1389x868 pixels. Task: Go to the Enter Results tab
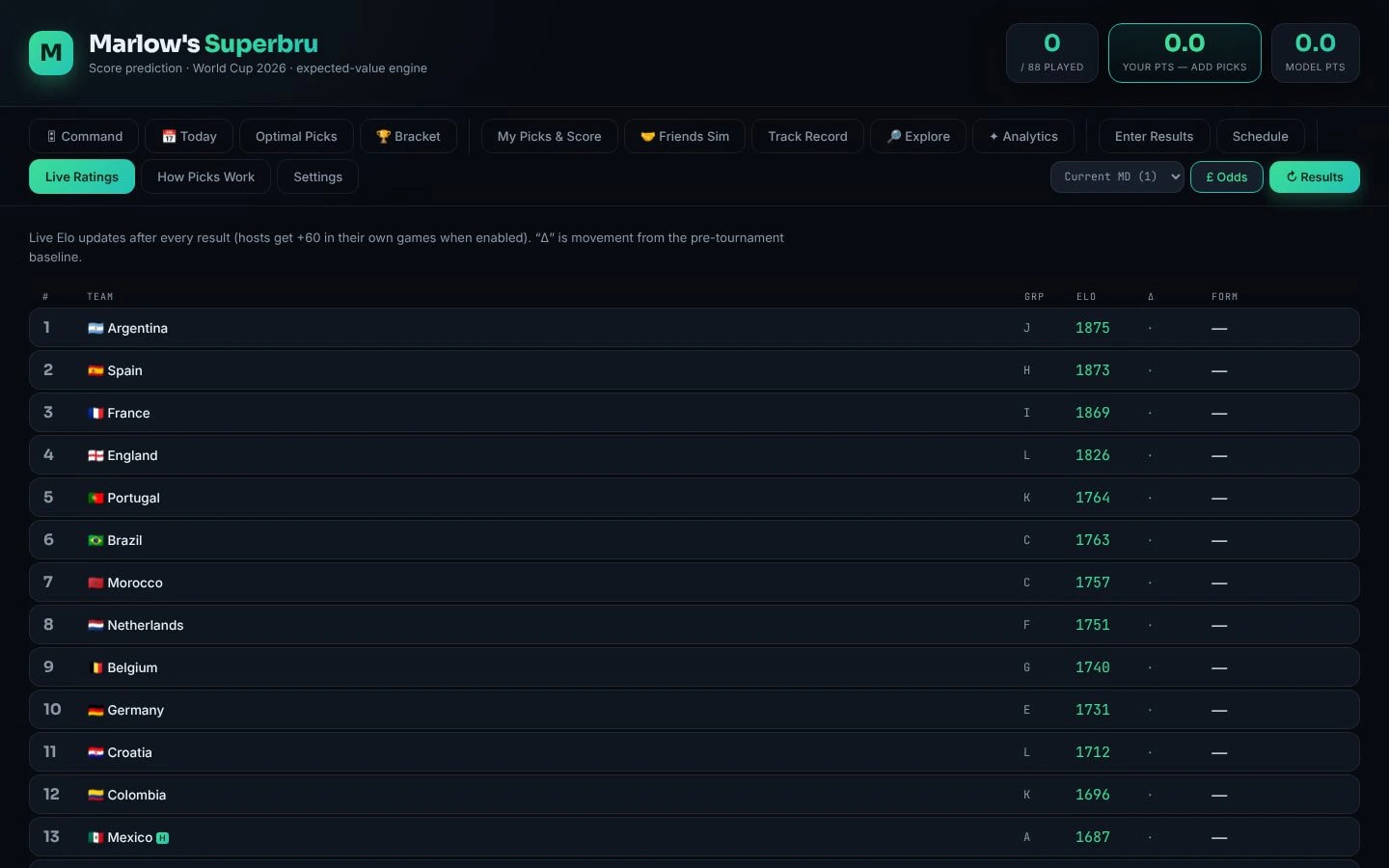click(1154, 136)
